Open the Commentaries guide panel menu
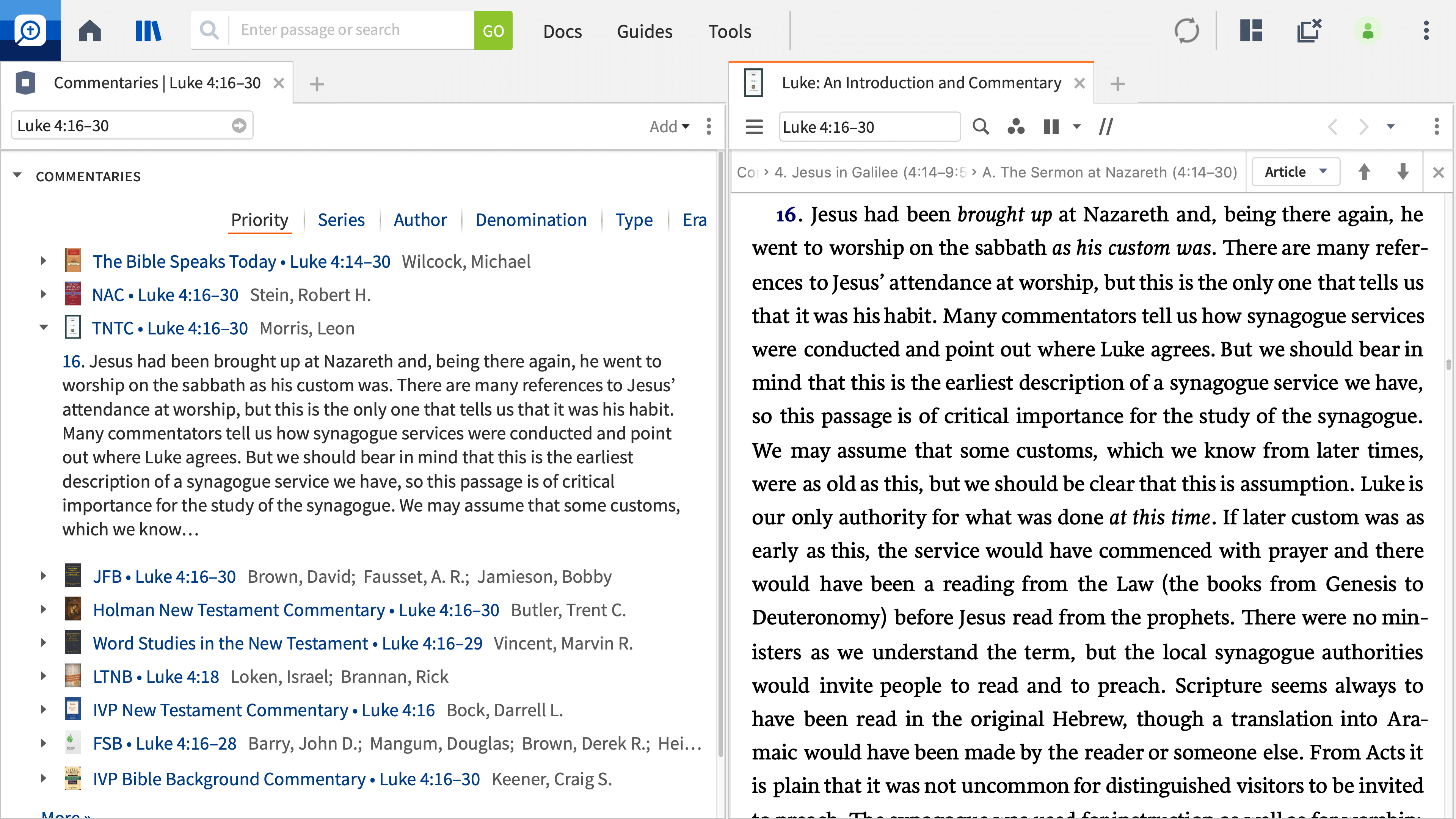 tap(709, 126)
